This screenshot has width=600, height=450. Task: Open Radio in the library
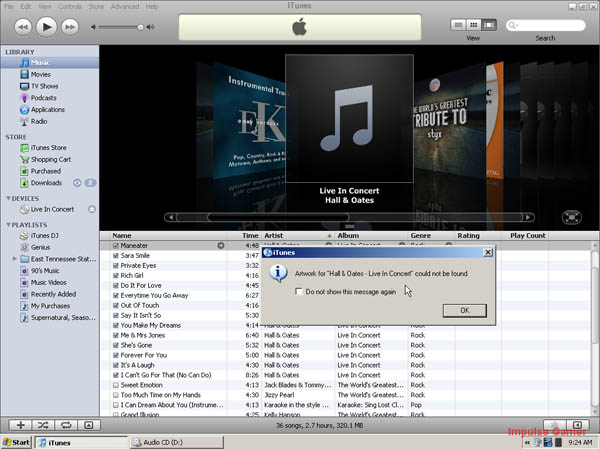tap(39, 121)
